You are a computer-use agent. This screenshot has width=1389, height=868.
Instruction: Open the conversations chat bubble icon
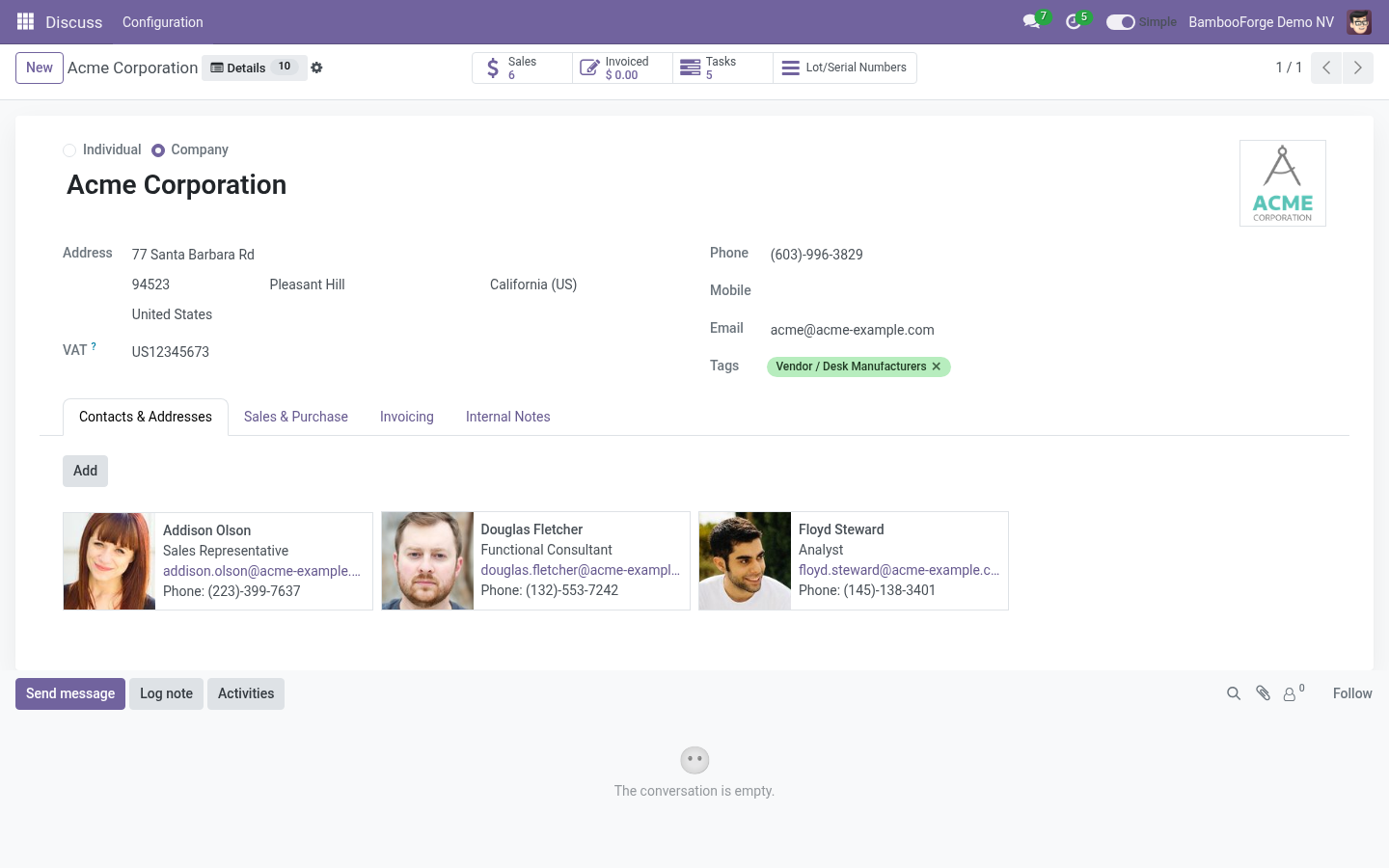pyautogui.click(x=1031, y=21)
